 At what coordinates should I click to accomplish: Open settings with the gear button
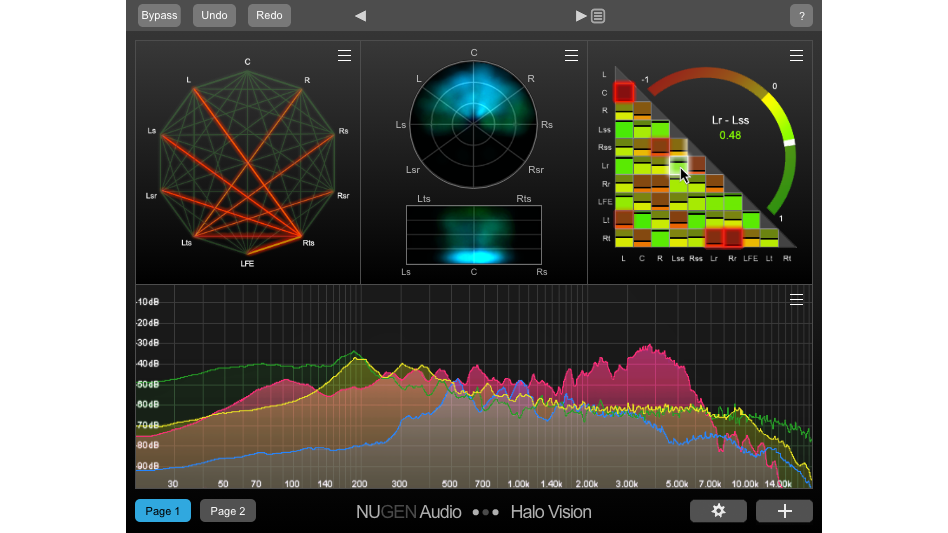[718, 511]
